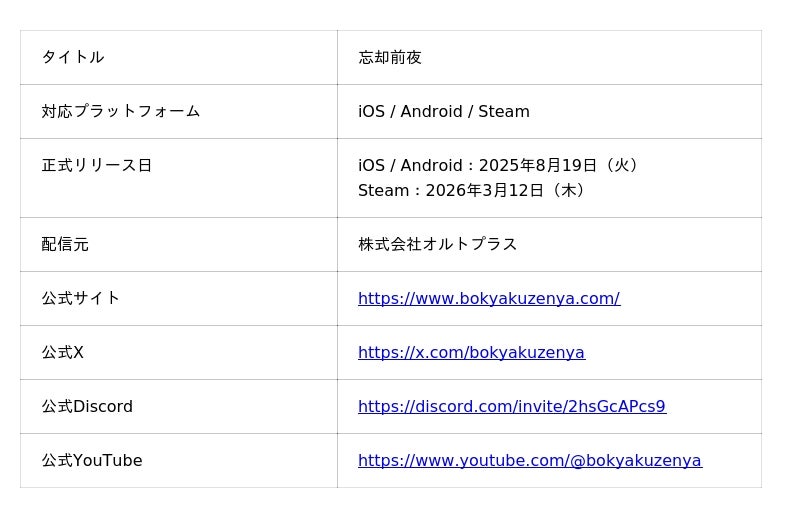Click the 株式会社オルトプラス publisher text
Viewport: 800px width, 518px height.
[x=437, y=244]
